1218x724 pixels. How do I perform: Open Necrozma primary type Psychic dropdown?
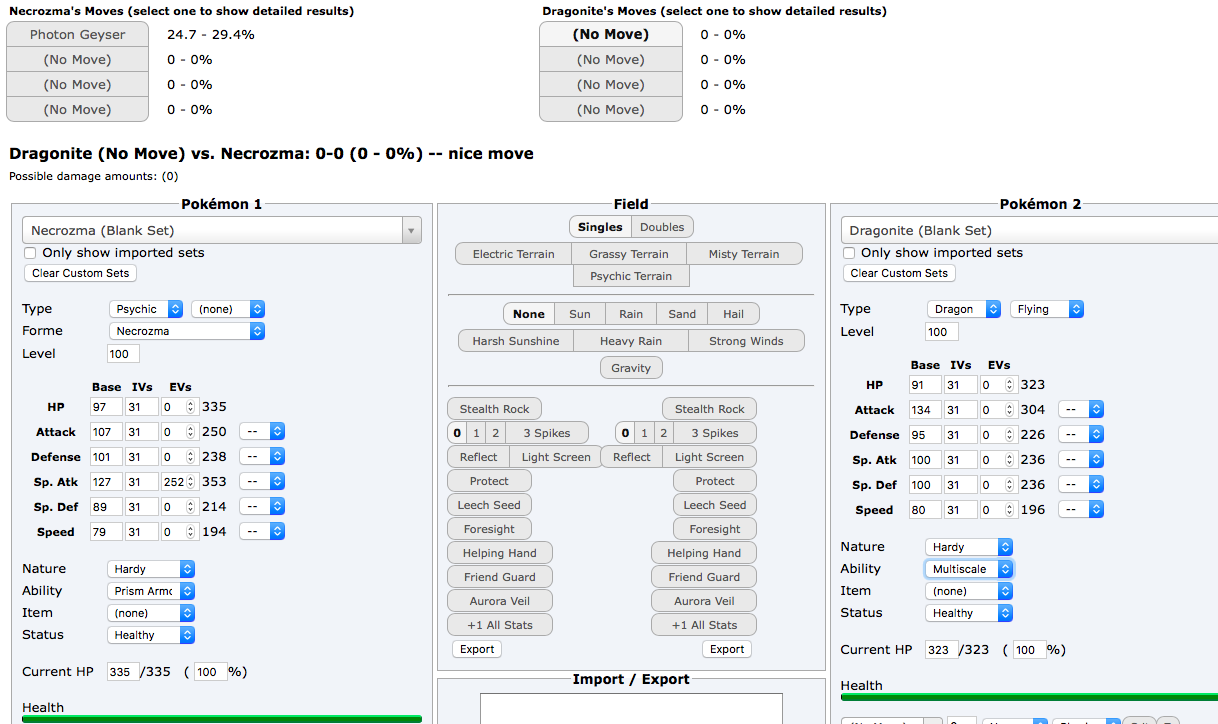pos(146,309)
